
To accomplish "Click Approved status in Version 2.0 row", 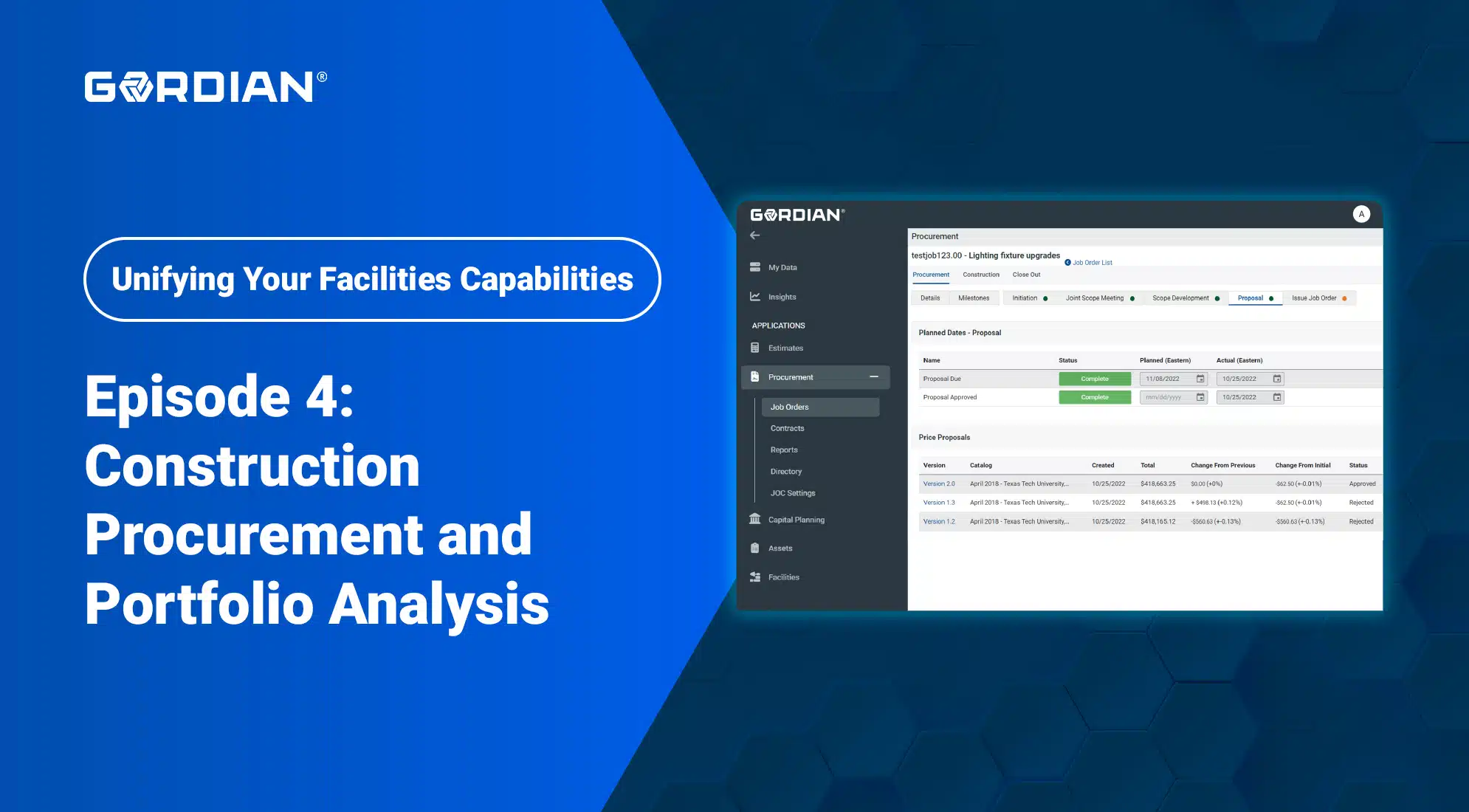I will pos(1362,484).
